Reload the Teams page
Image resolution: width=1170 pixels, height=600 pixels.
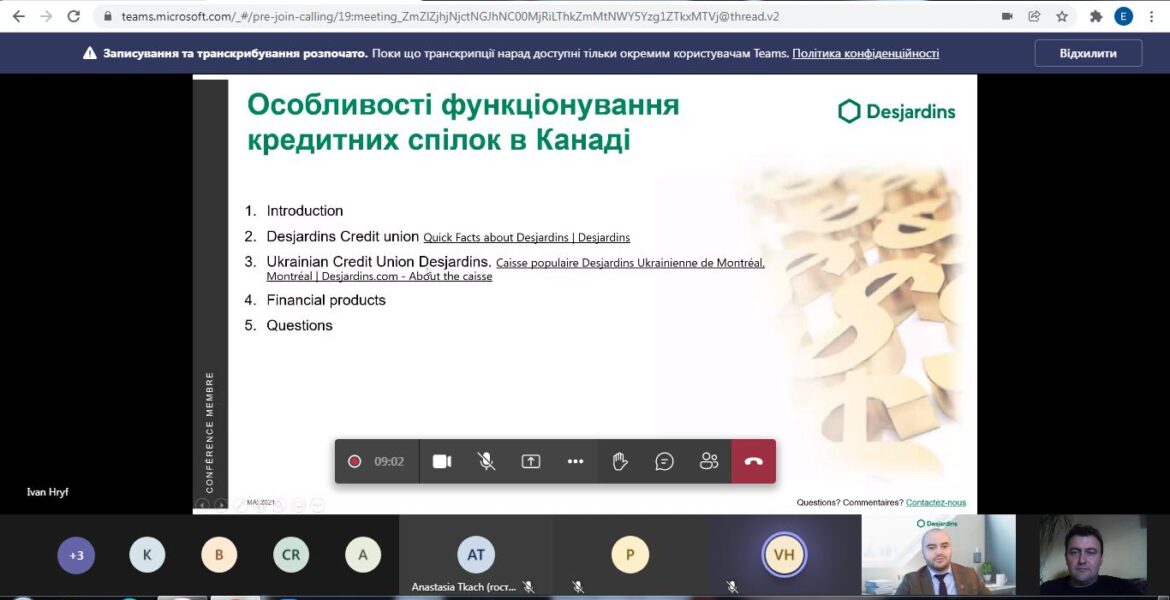coord(73,16)
